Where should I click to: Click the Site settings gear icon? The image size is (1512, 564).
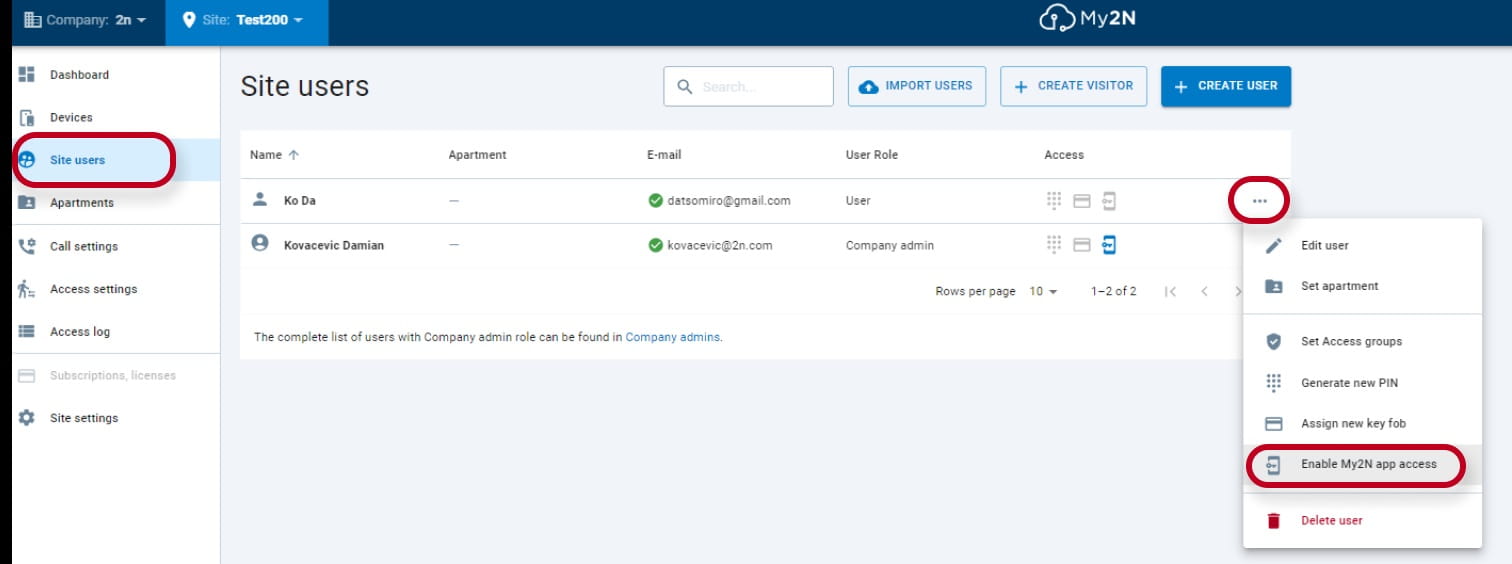pos(28,418)
